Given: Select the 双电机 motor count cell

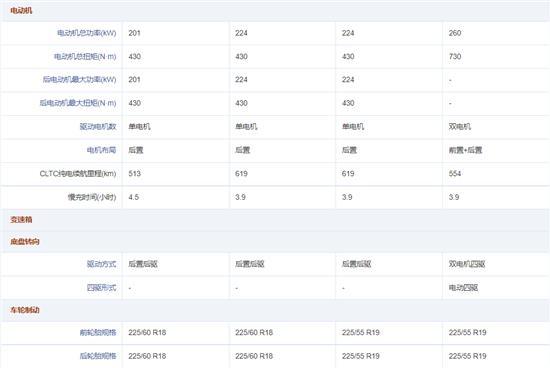Looking at the screenshot, I should click(460, 127).
